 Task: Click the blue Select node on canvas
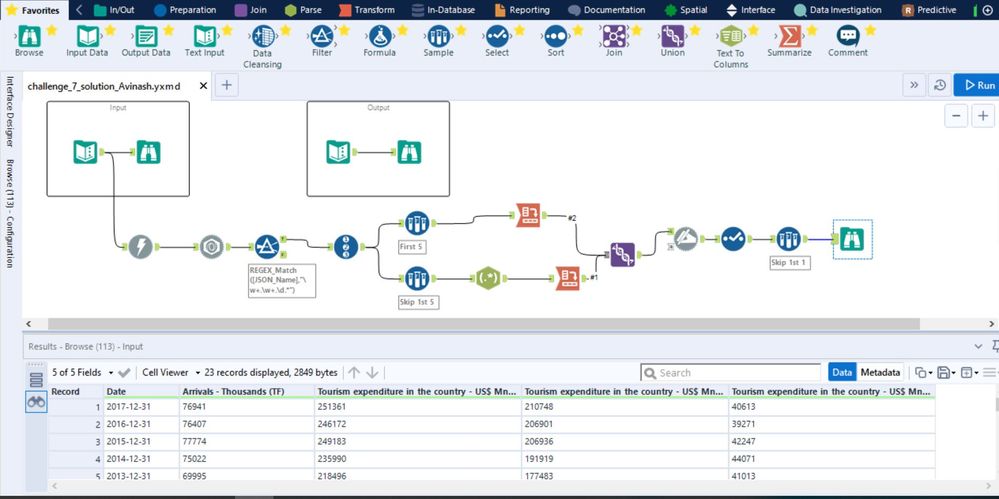pos(733,239)
